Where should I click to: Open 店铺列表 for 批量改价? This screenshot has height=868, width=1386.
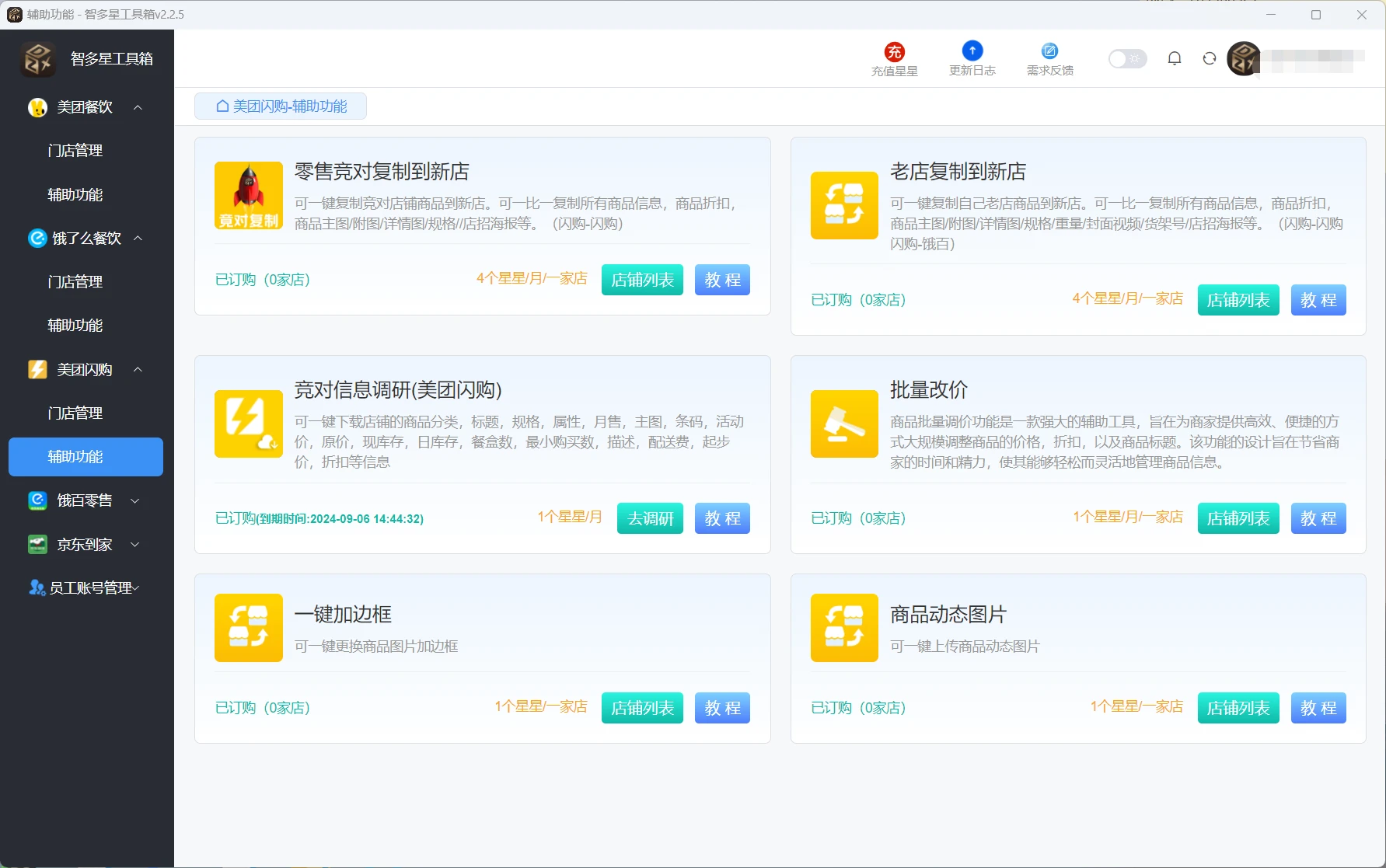[x=1238, y=518]
